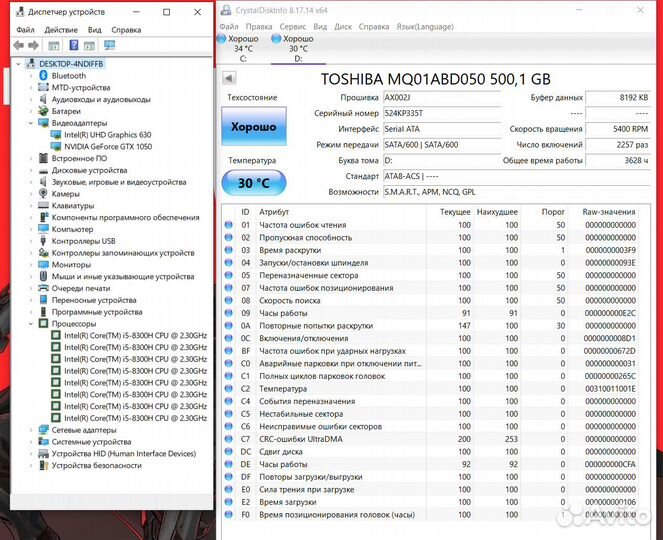The image size is (663, 540).
Task: Select the Нестабильные сектора attribute row
Action: 430,414
